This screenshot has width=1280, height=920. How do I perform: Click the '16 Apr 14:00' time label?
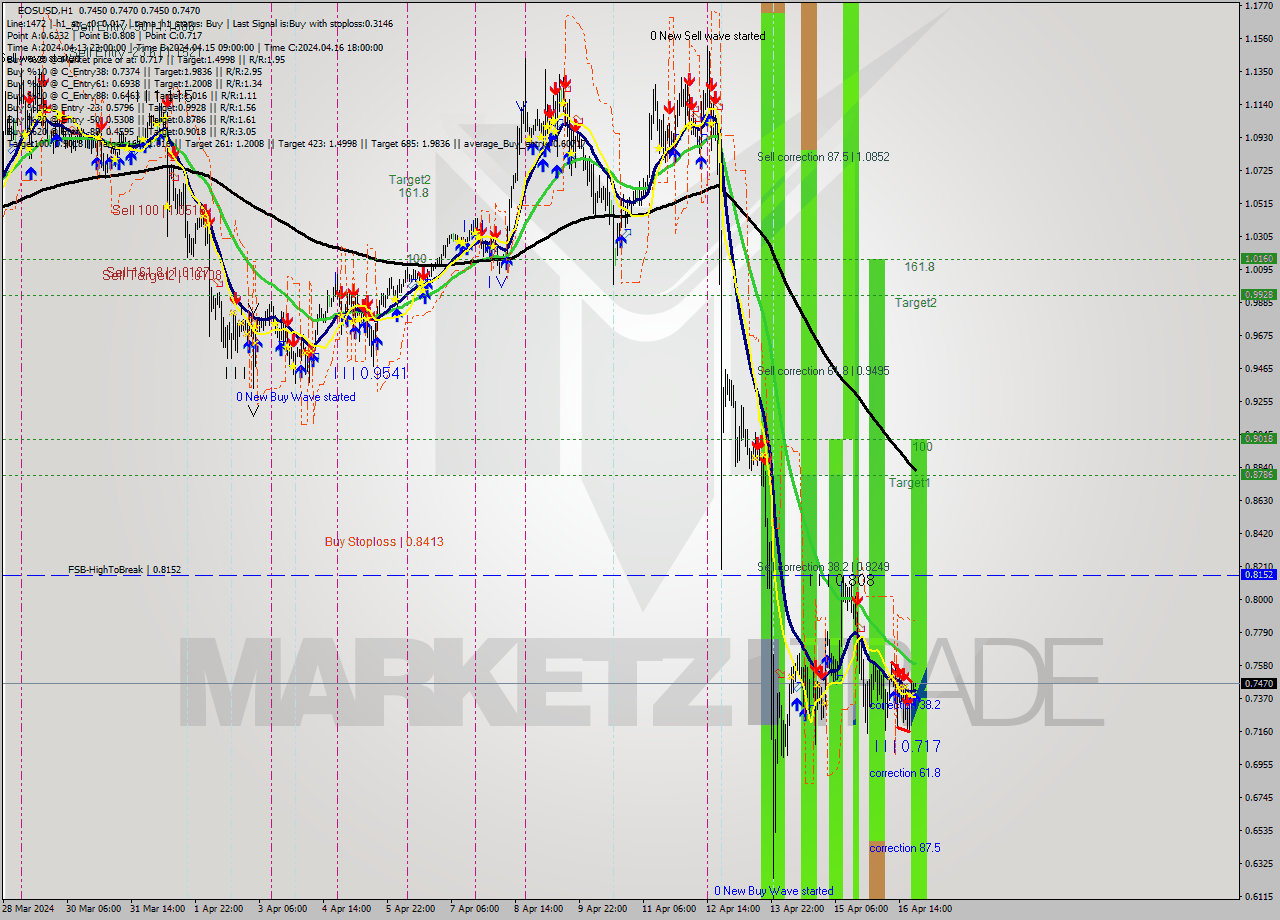click(x=924, y=909)
